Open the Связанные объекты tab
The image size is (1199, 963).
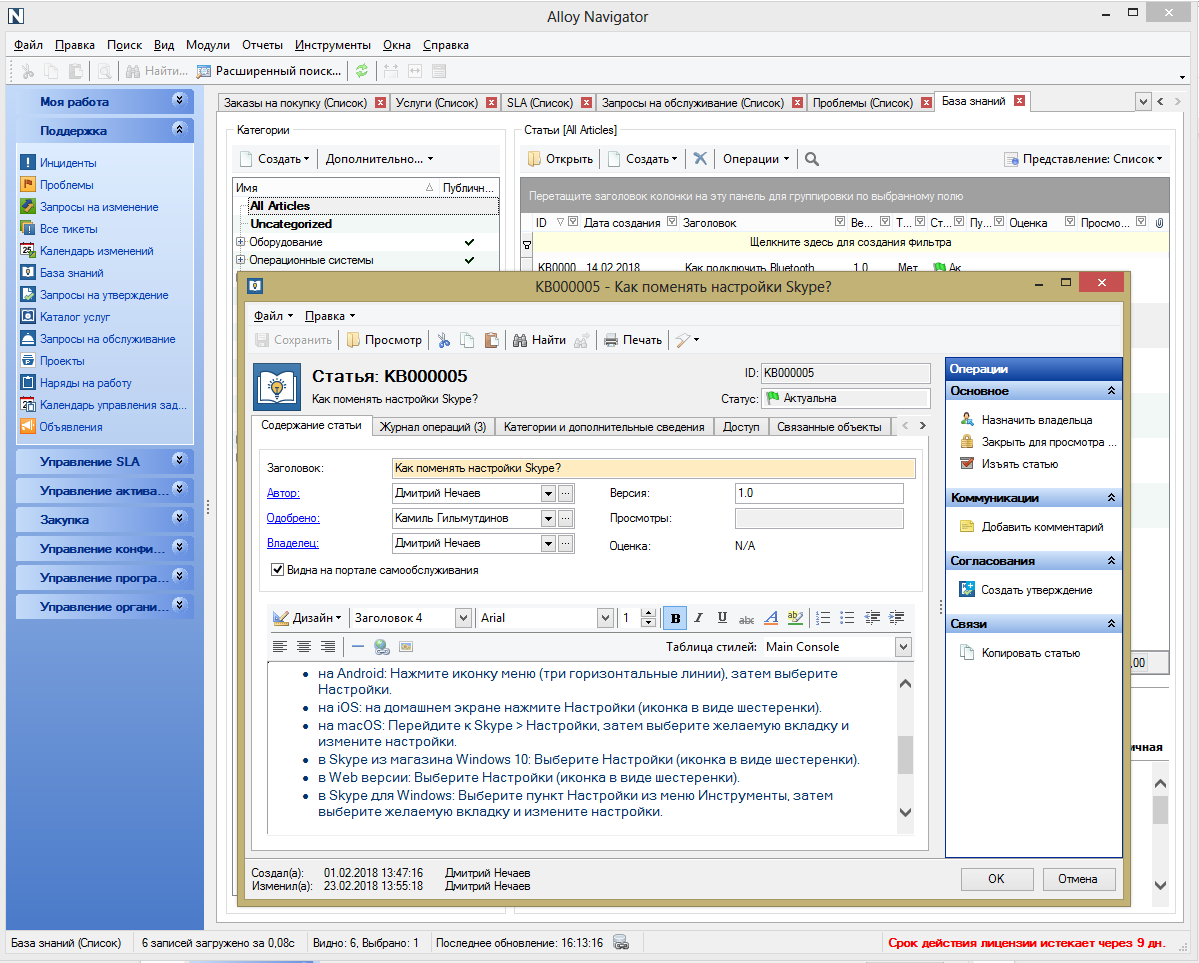[830, 427]
